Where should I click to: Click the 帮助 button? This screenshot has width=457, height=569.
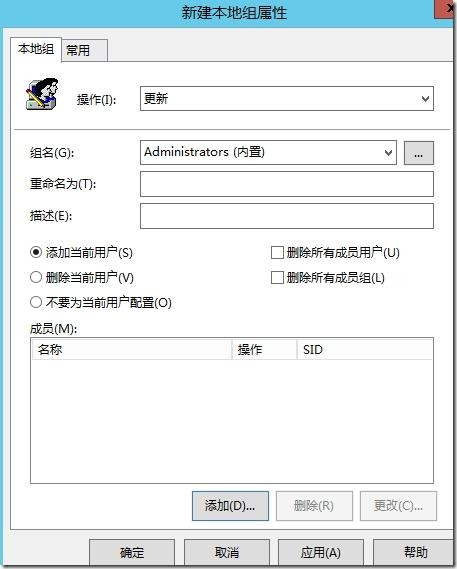tap(415, 552)
